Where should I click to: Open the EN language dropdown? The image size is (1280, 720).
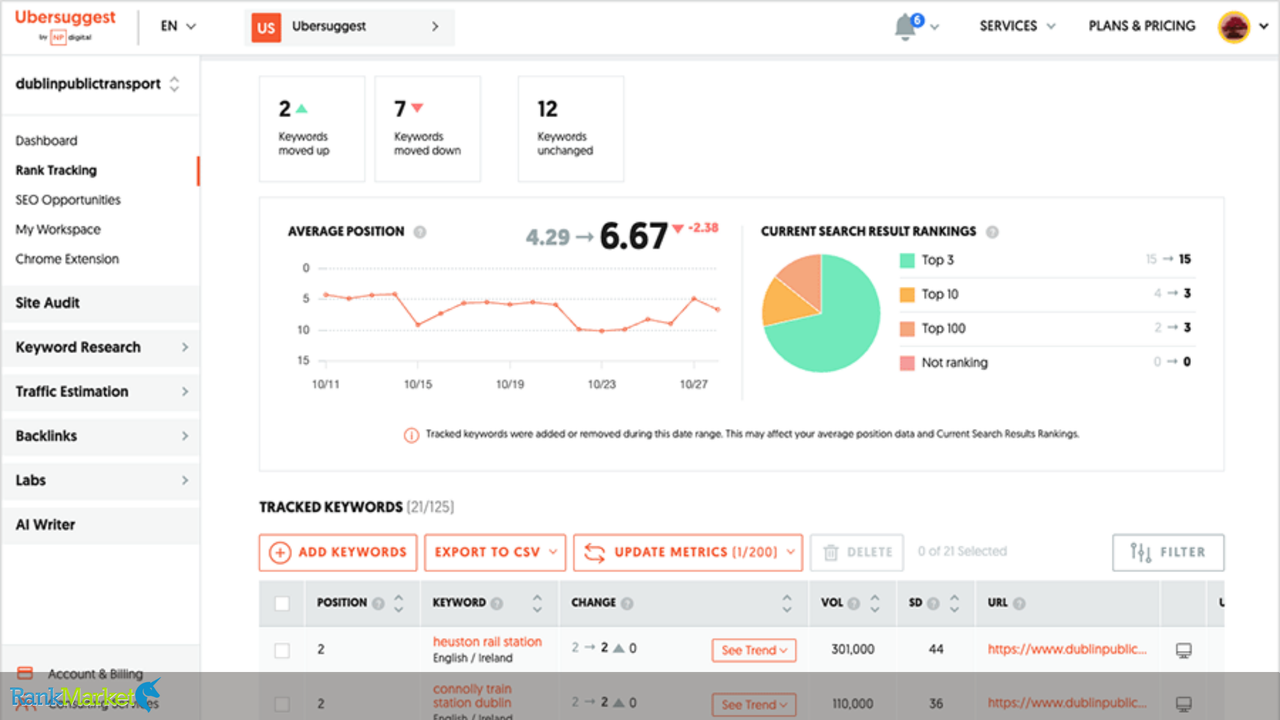(178, 27)
